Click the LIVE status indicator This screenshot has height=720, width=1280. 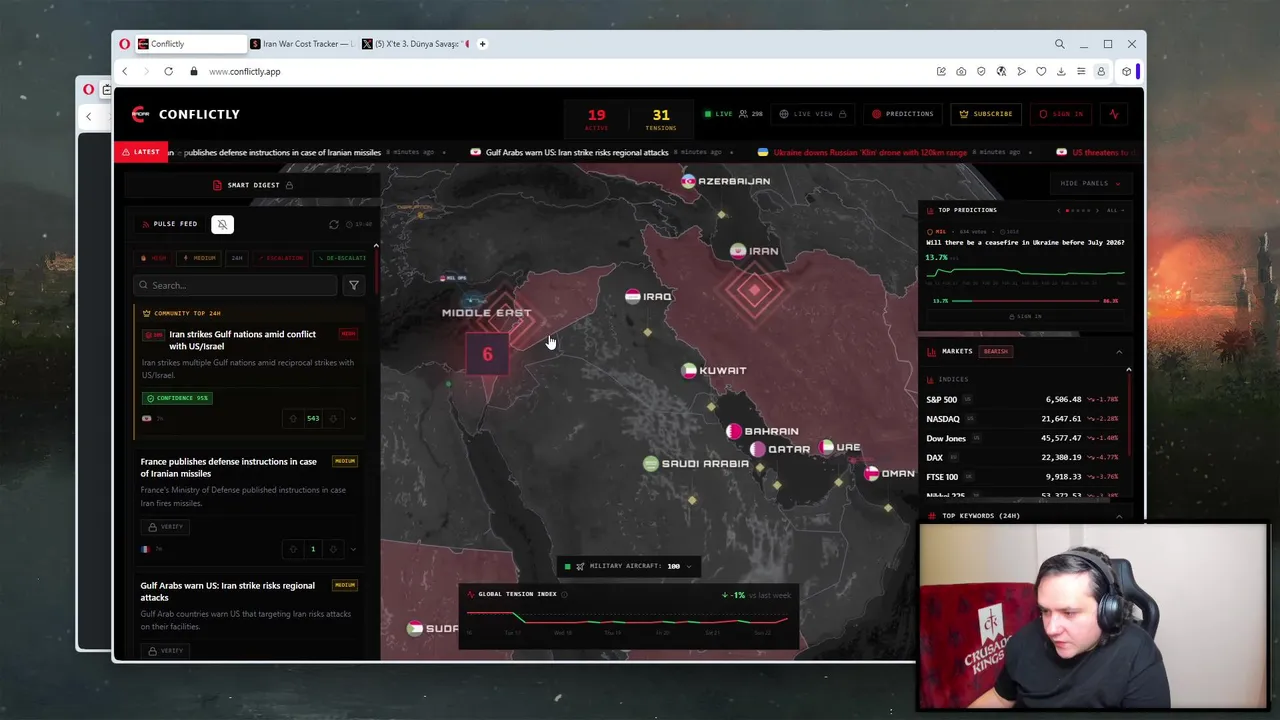pyautogui.click(x=718, y=114)
